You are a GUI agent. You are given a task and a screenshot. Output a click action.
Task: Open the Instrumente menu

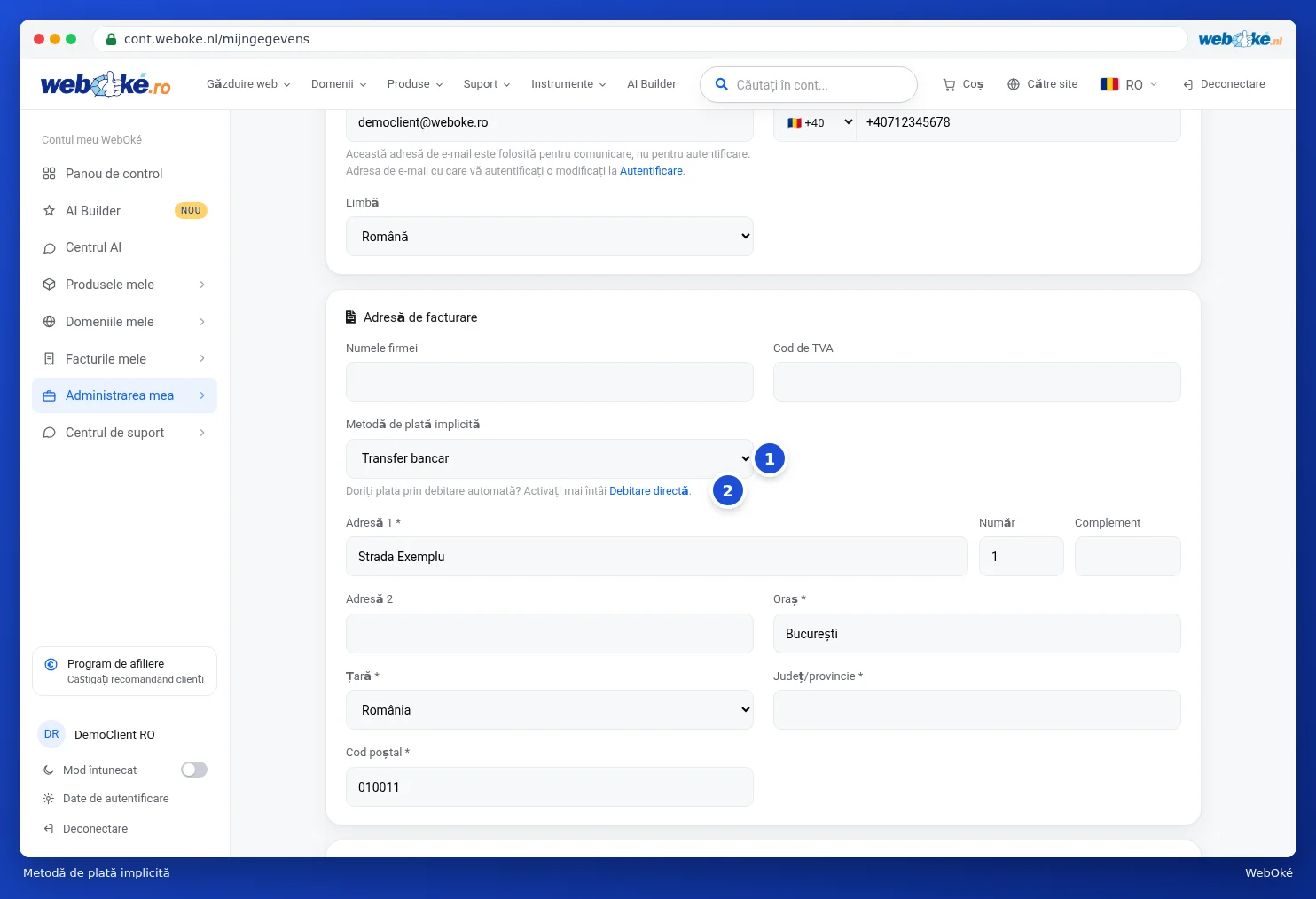tap(568, 84)
